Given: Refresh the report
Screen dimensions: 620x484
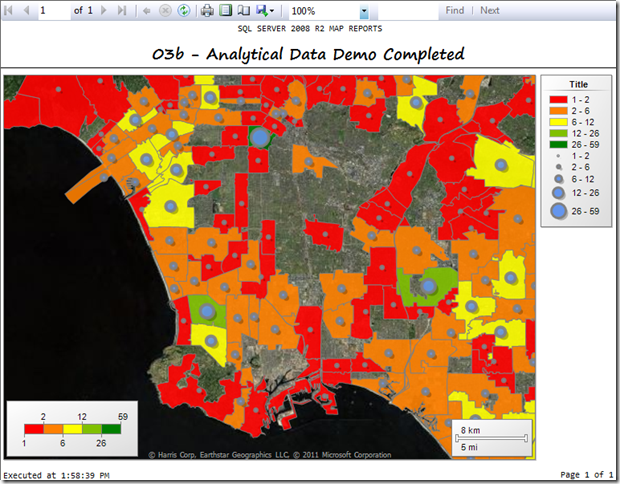Looking at the screenshot, I should (x=183, y=11).
